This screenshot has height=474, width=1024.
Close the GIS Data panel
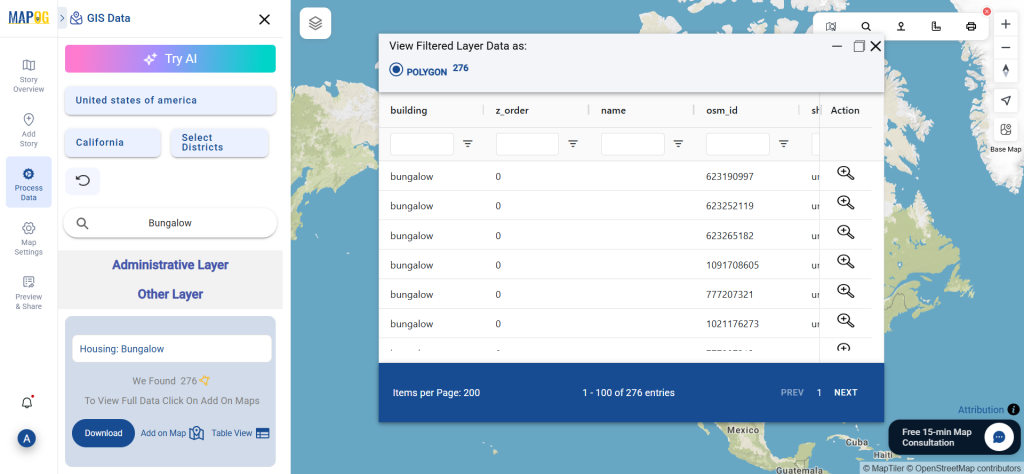point(264,20)
